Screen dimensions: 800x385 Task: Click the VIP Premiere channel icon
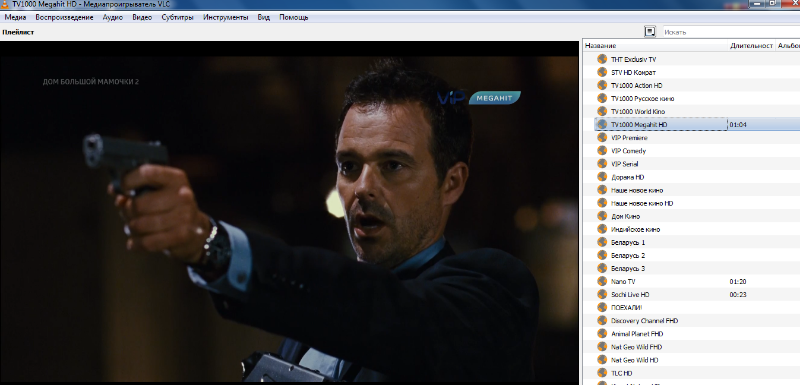(602, 138)
